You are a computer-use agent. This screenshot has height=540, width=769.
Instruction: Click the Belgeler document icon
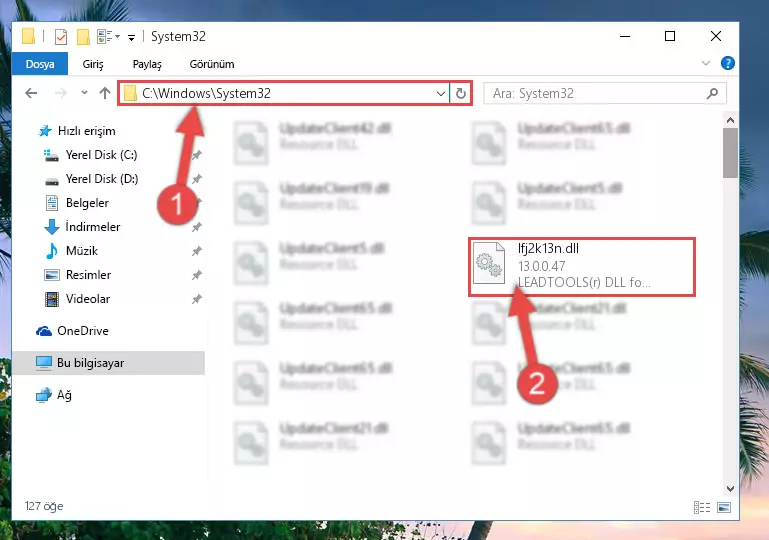tap(51, 203)
